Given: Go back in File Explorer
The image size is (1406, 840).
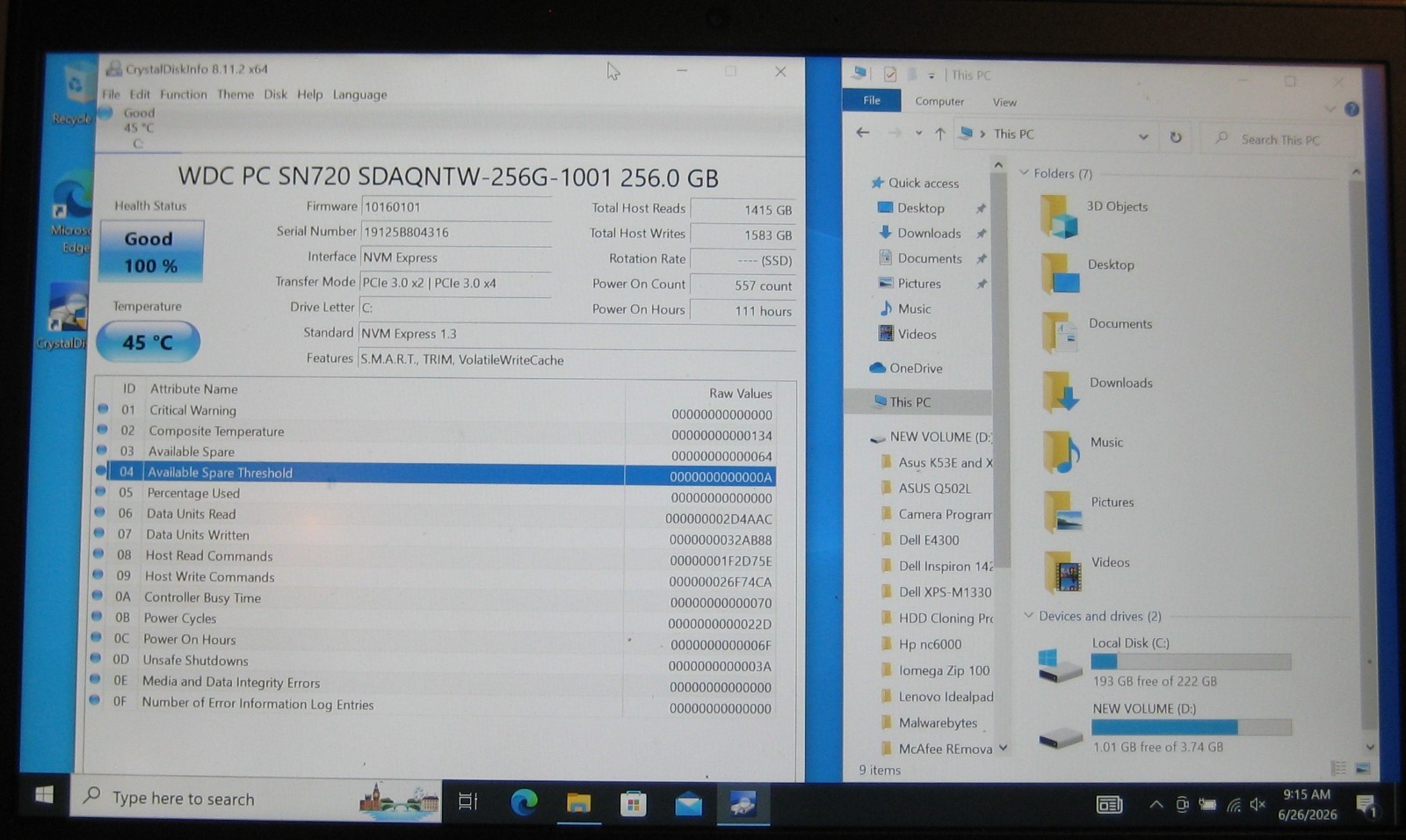Looking at the screenshot, I should [863, 134].
